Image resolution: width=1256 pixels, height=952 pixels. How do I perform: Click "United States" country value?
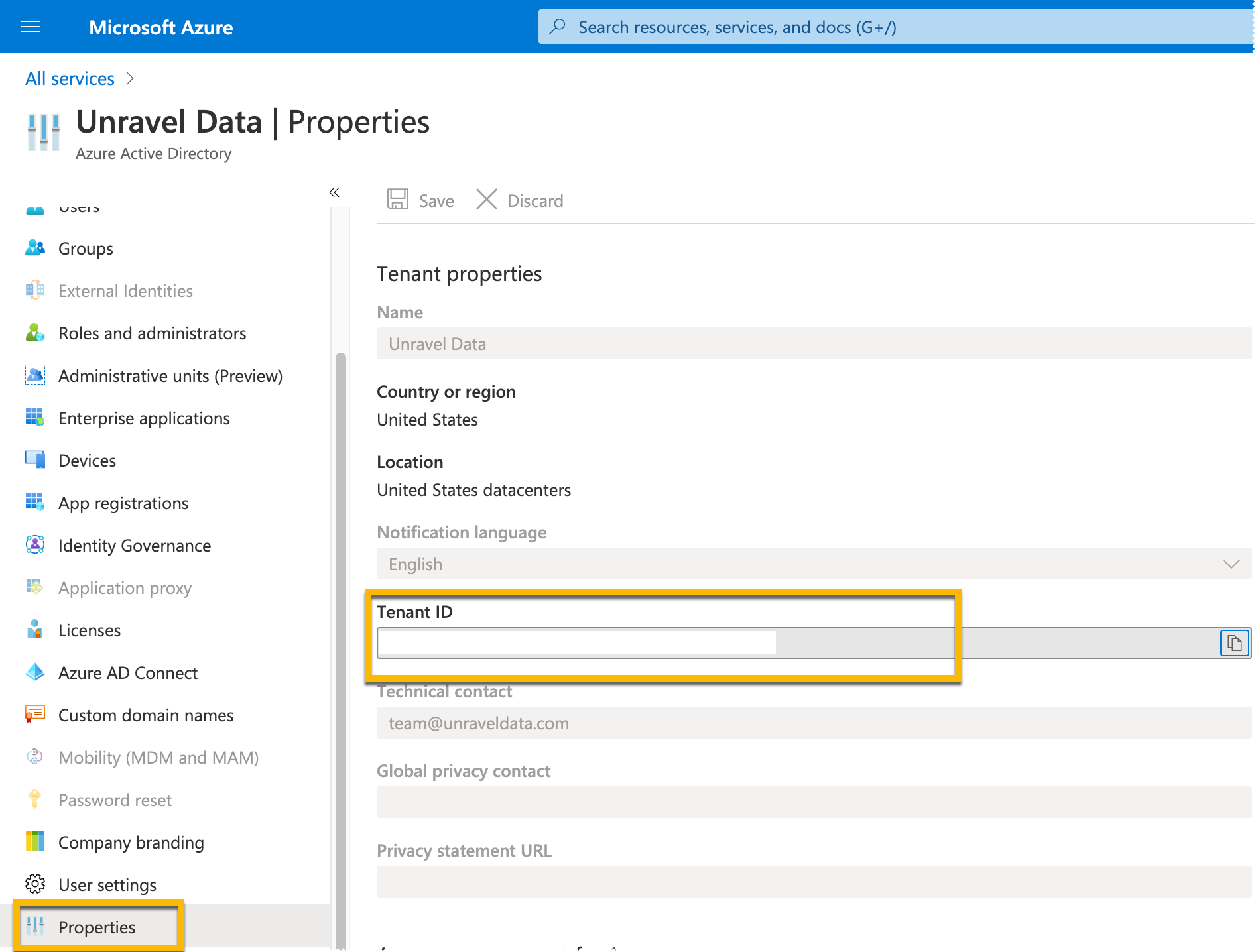427,420
